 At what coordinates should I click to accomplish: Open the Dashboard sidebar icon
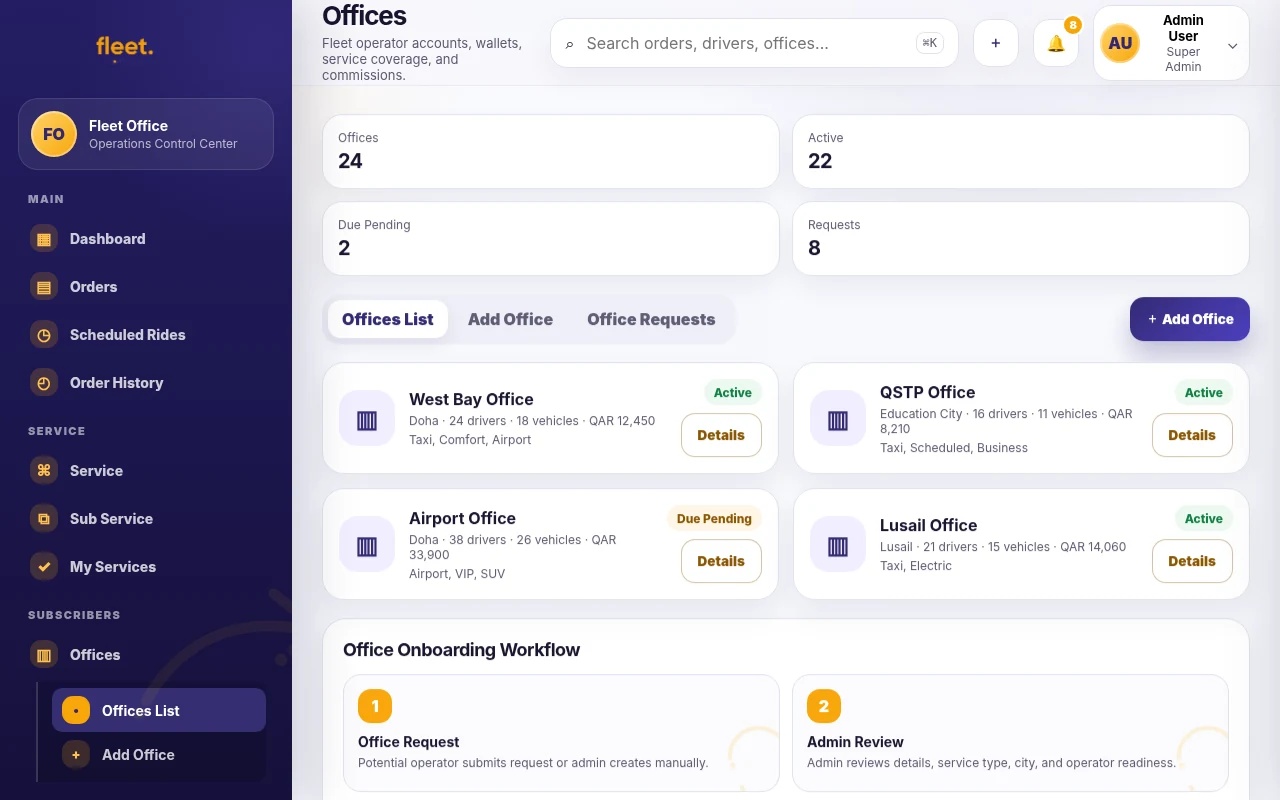tap(44, 239)
